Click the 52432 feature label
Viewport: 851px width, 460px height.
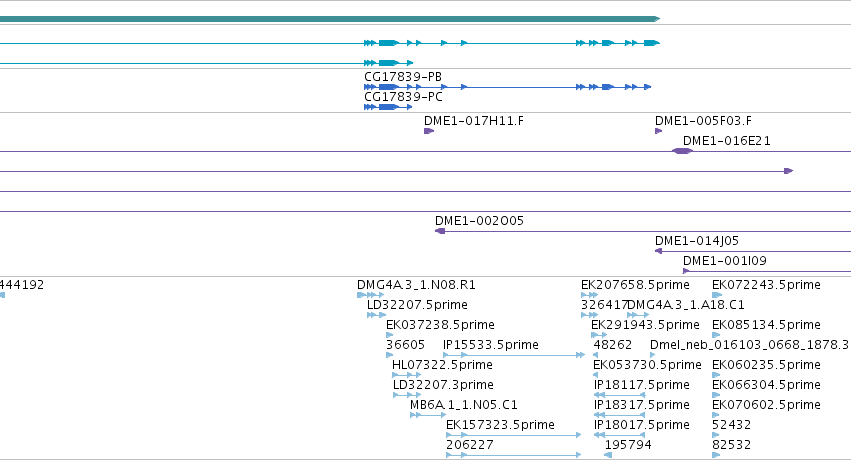[732, 425]
